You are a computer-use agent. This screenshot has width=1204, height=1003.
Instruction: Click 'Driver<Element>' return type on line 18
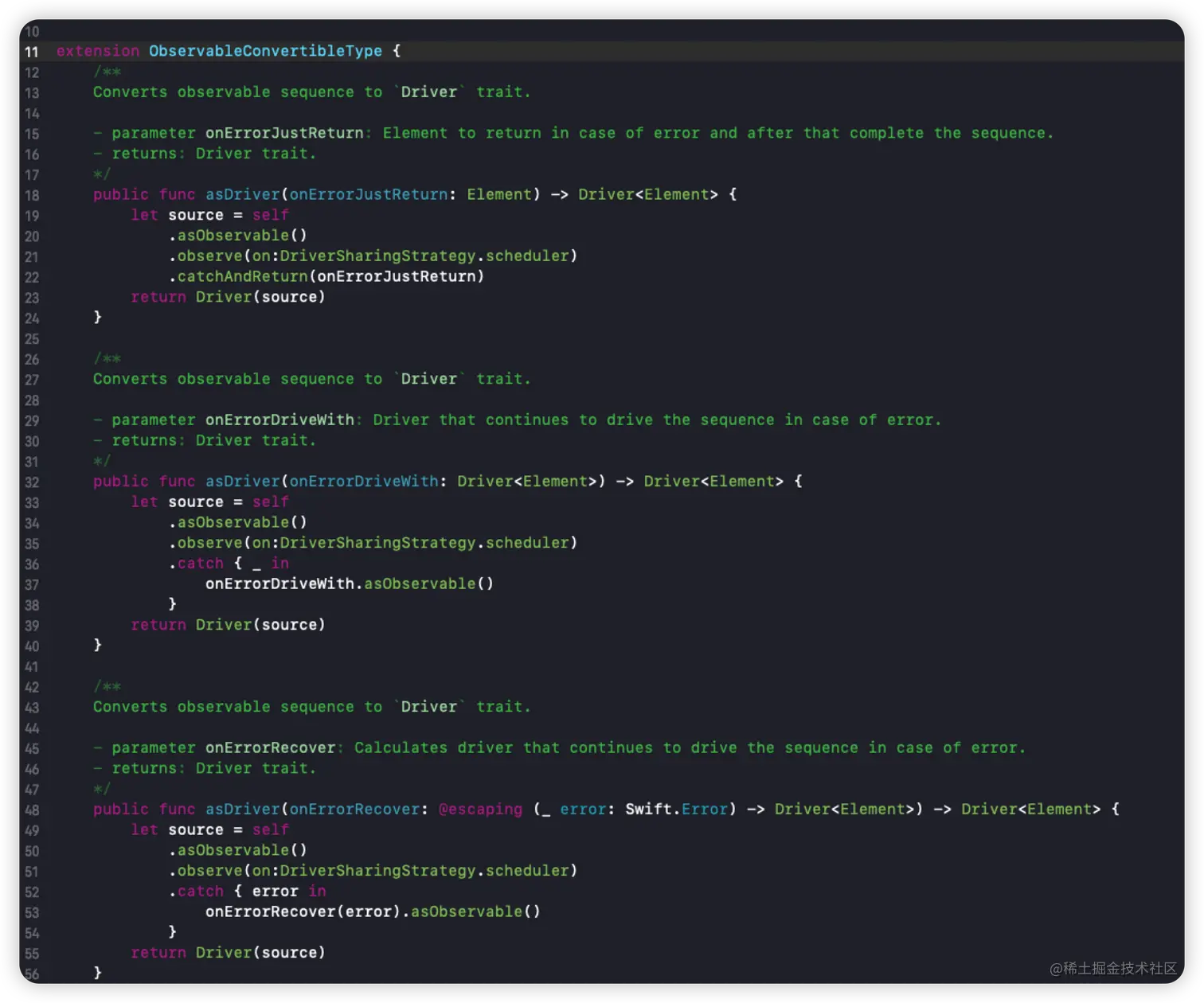tap(648, 194)
